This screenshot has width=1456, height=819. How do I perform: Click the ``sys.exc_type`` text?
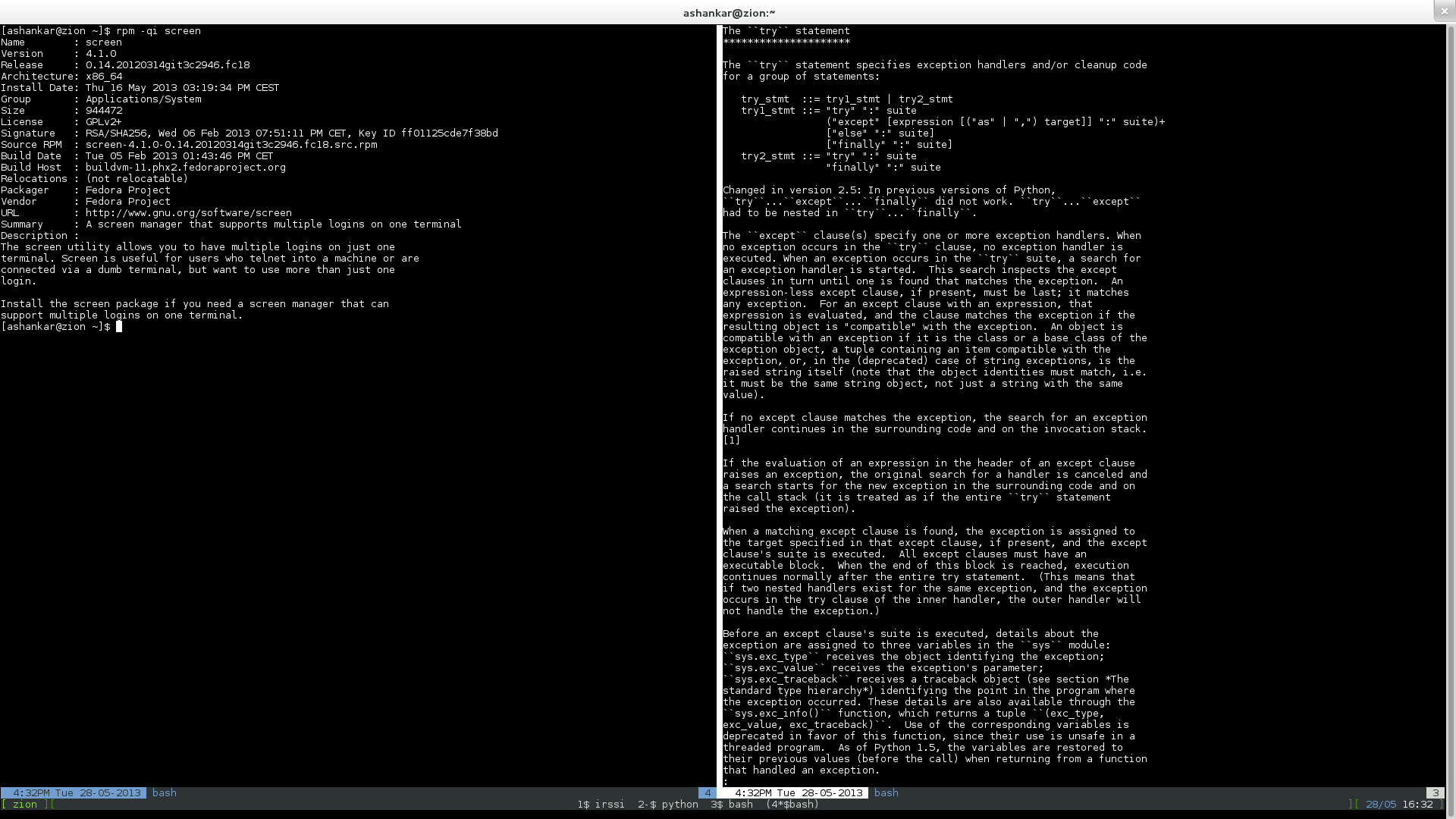(771, 657)
